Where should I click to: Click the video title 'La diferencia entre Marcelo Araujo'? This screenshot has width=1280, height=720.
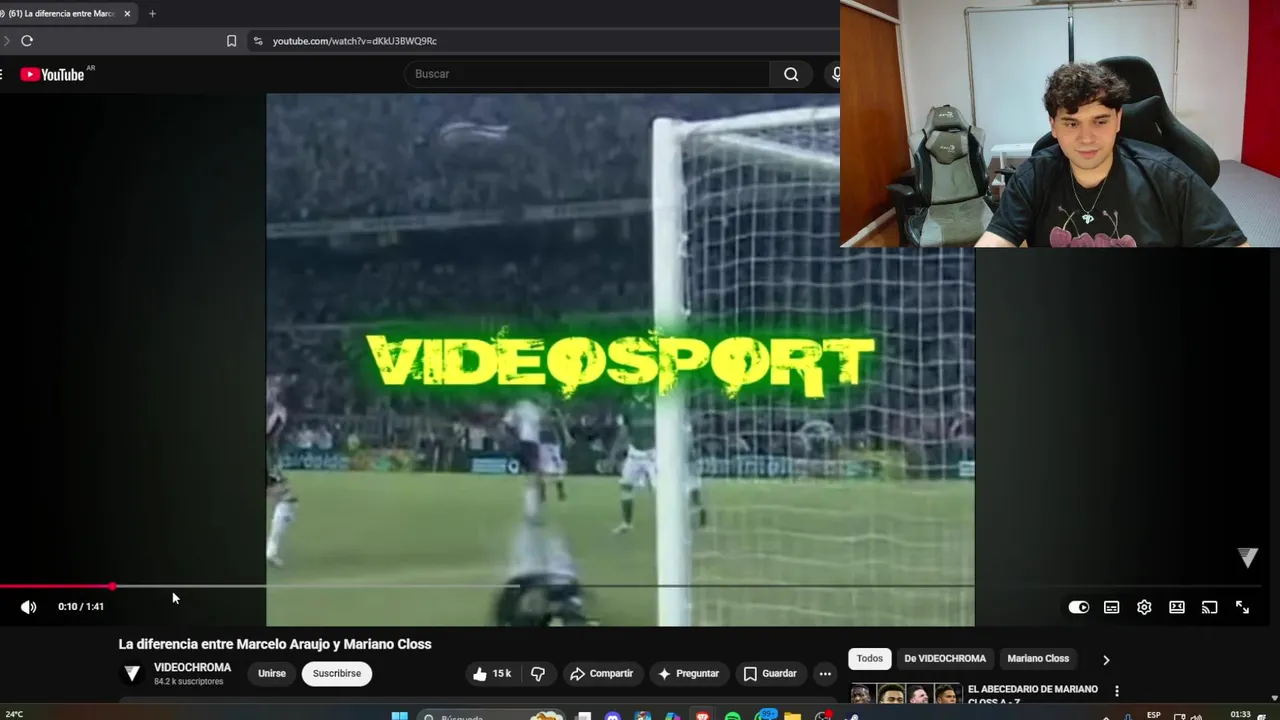[x=275, y=644]
